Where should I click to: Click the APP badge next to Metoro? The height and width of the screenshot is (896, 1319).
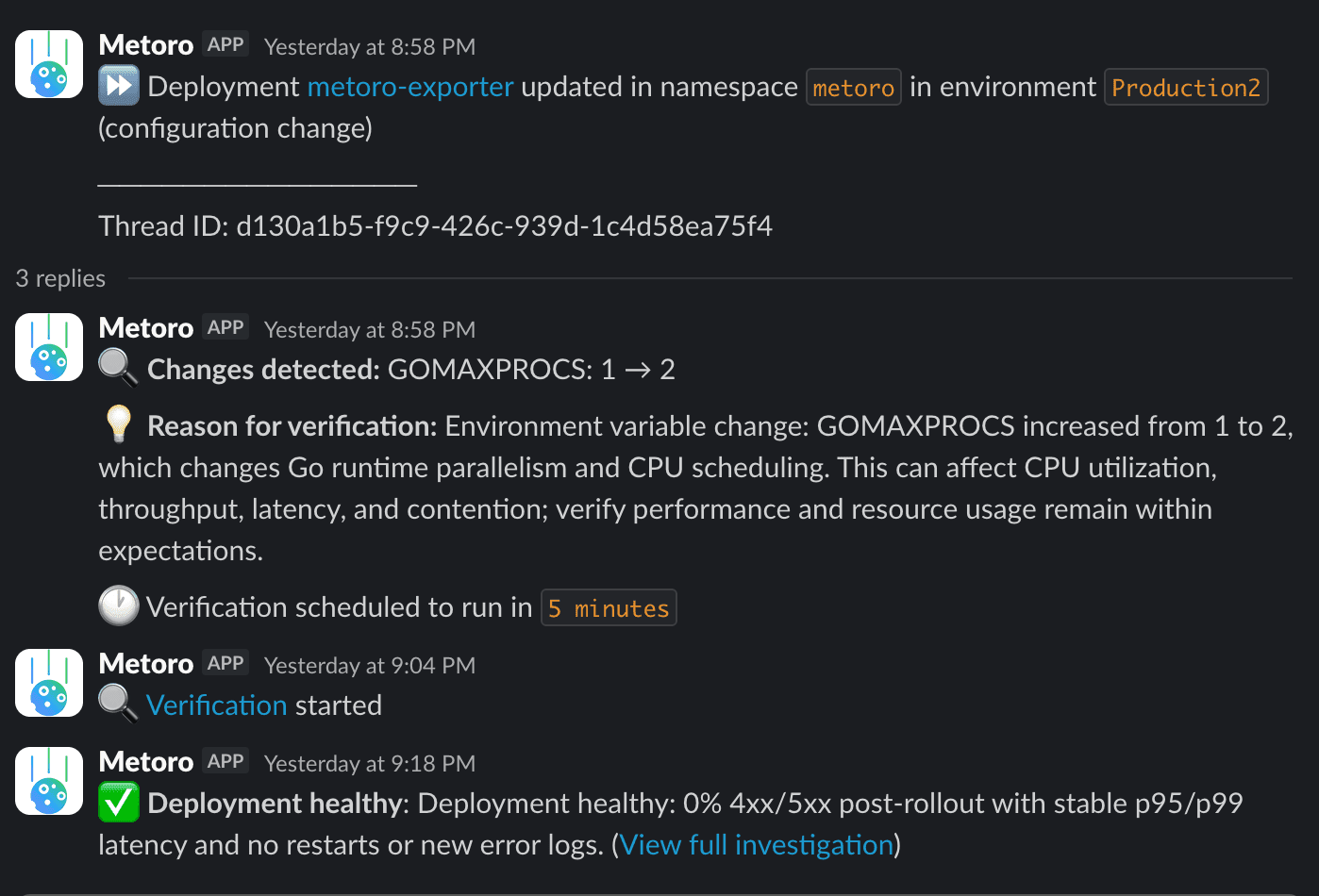click(225, 43)
